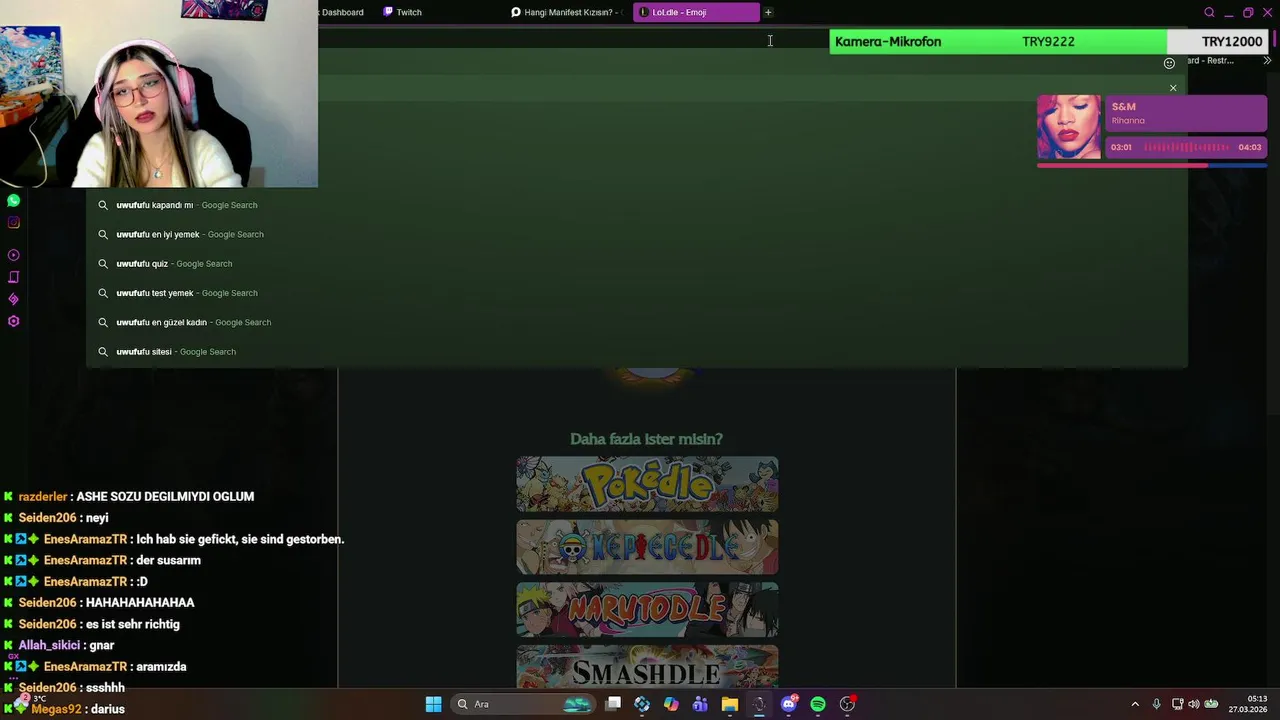Open Spotify from the taskbar
1280x720 pixels.
[x=818, y=704]
